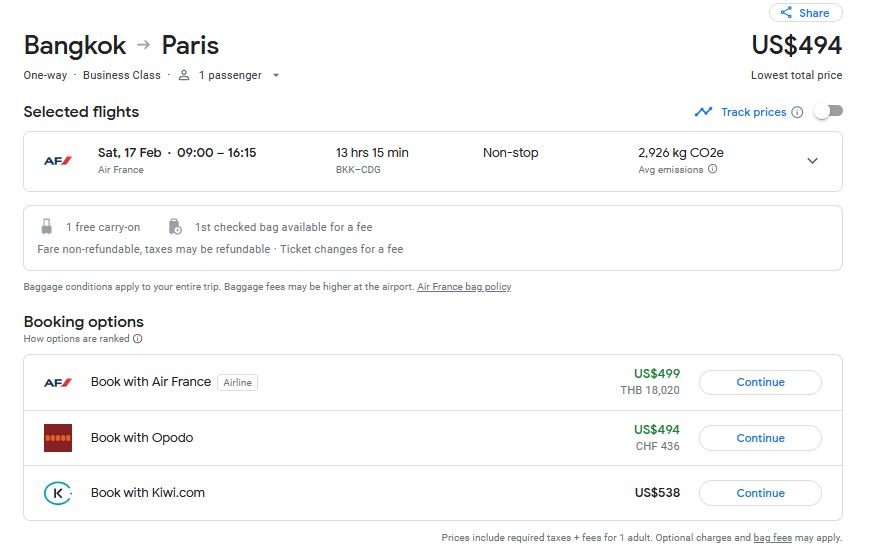The image size is (871, 560).
Task: Click the Book with Air France option
Action: 151,382
